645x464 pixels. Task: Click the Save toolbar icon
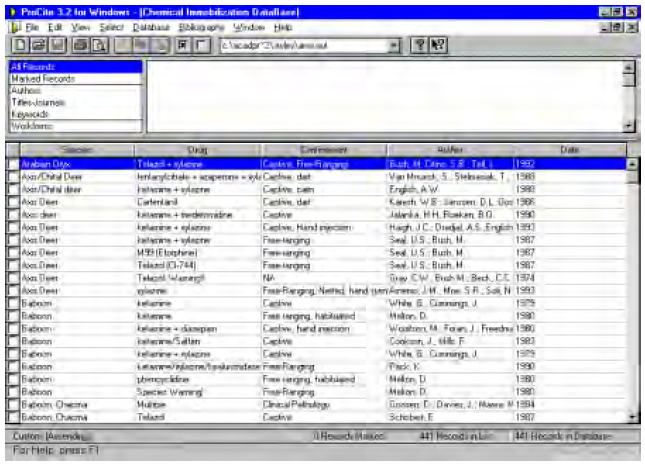(x=57, y=45)
